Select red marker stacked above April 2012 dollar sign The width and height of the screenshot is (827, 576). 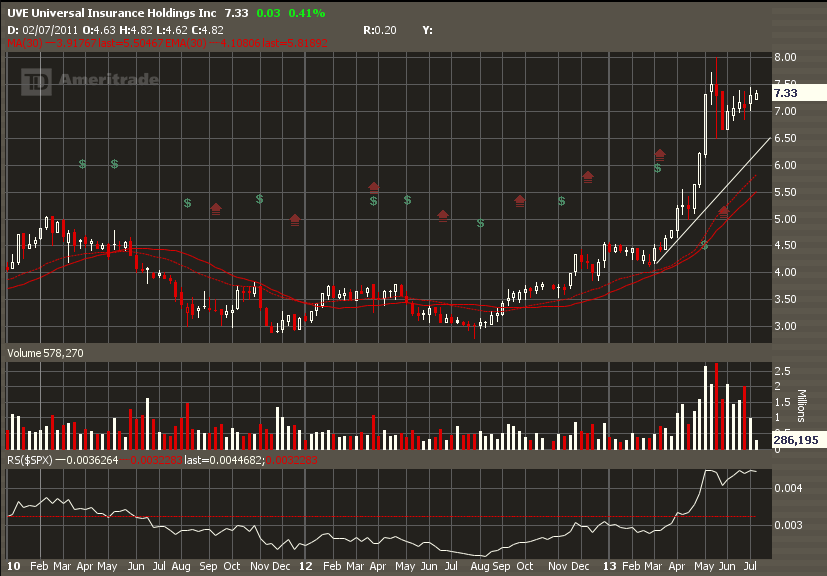374,187
